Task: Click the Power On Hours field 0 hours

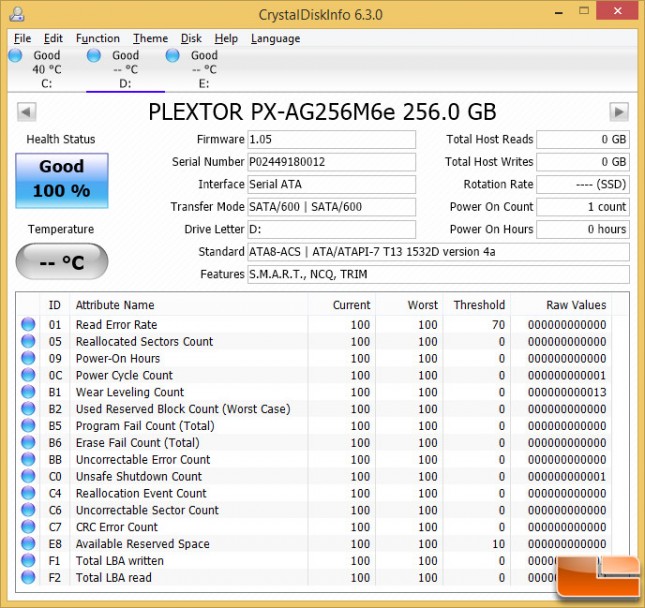Action: pos(583,229)
